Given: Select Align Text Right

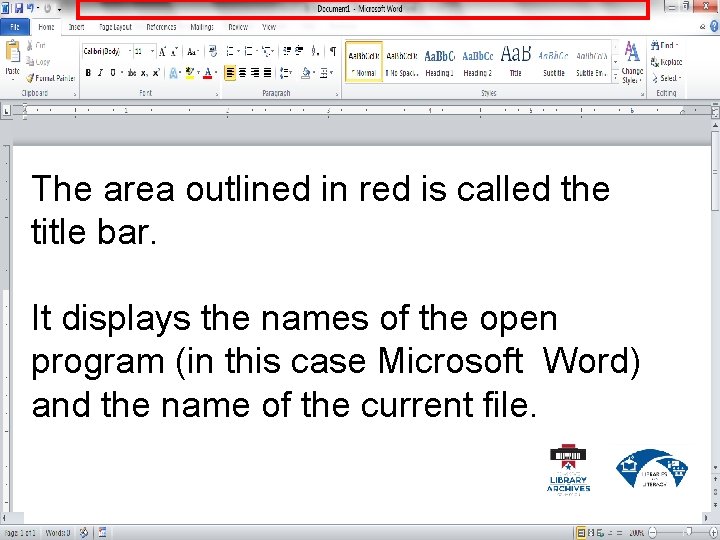Looking at the screenshot, I should click(x=255, y=73).
